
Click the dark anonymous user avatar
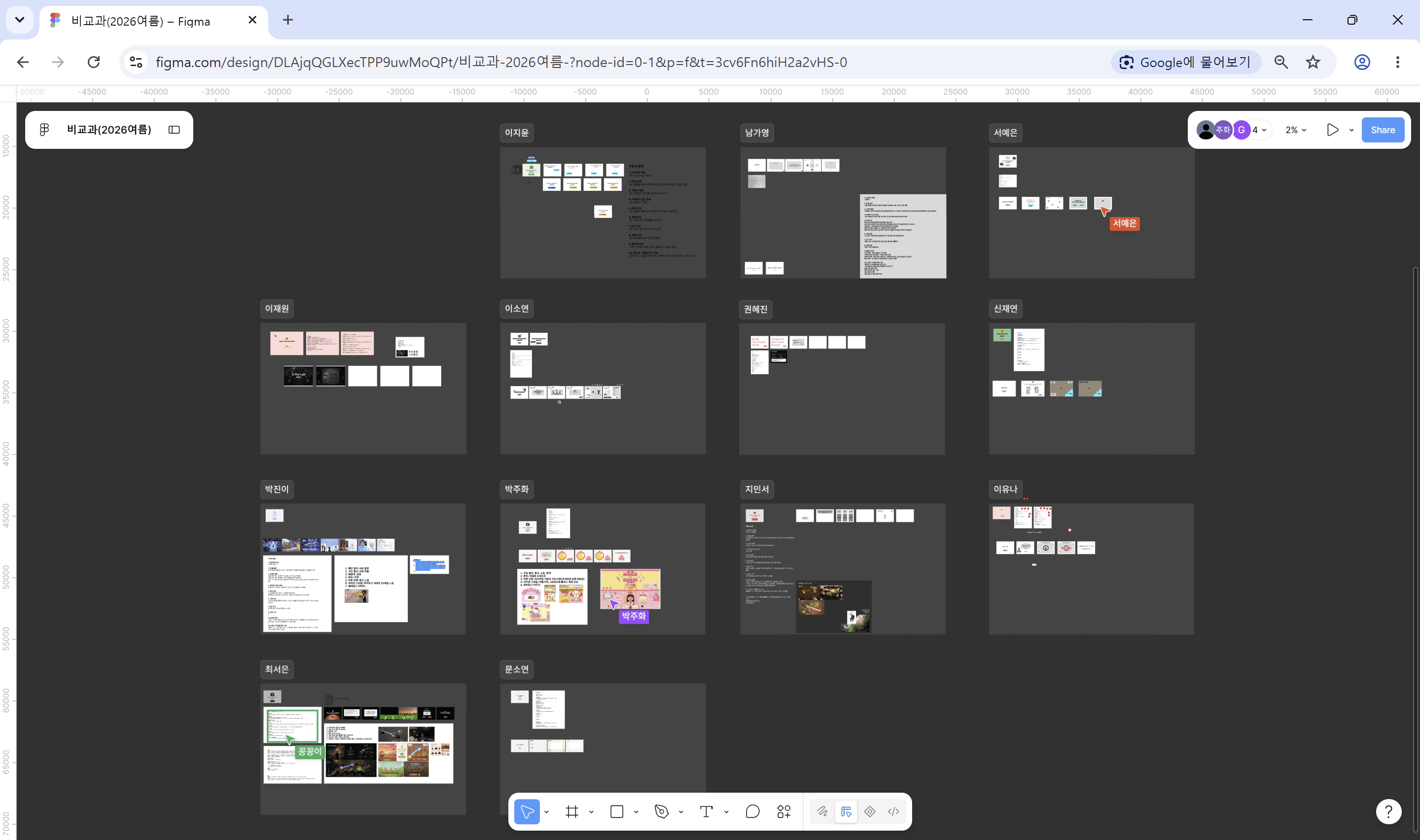click(x=1206, y=130)
